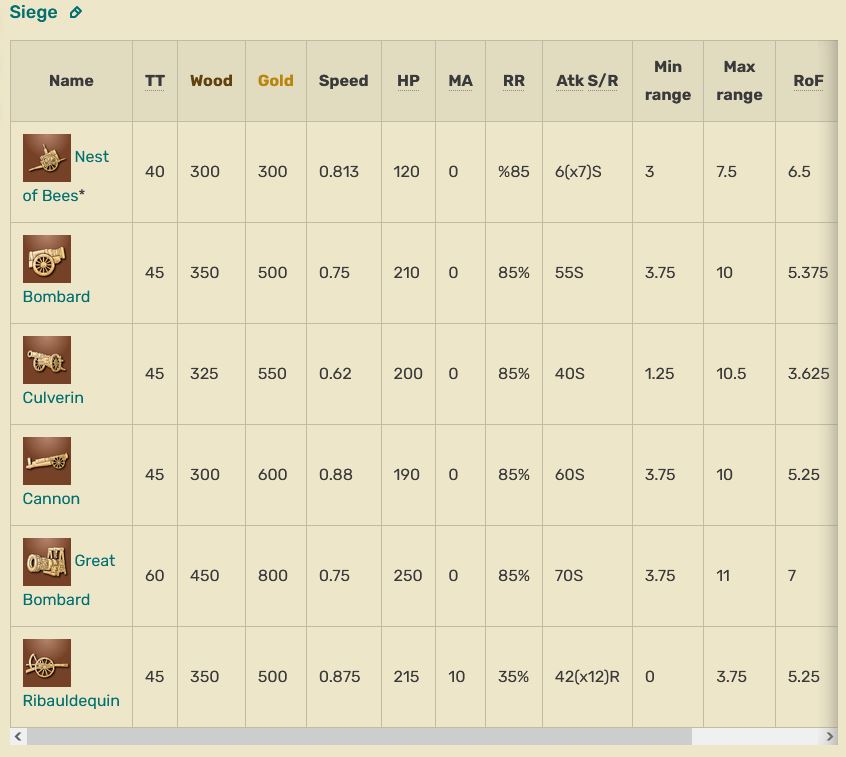
Task: Select the 6.5 RoF value
Action: click(799, 172)
